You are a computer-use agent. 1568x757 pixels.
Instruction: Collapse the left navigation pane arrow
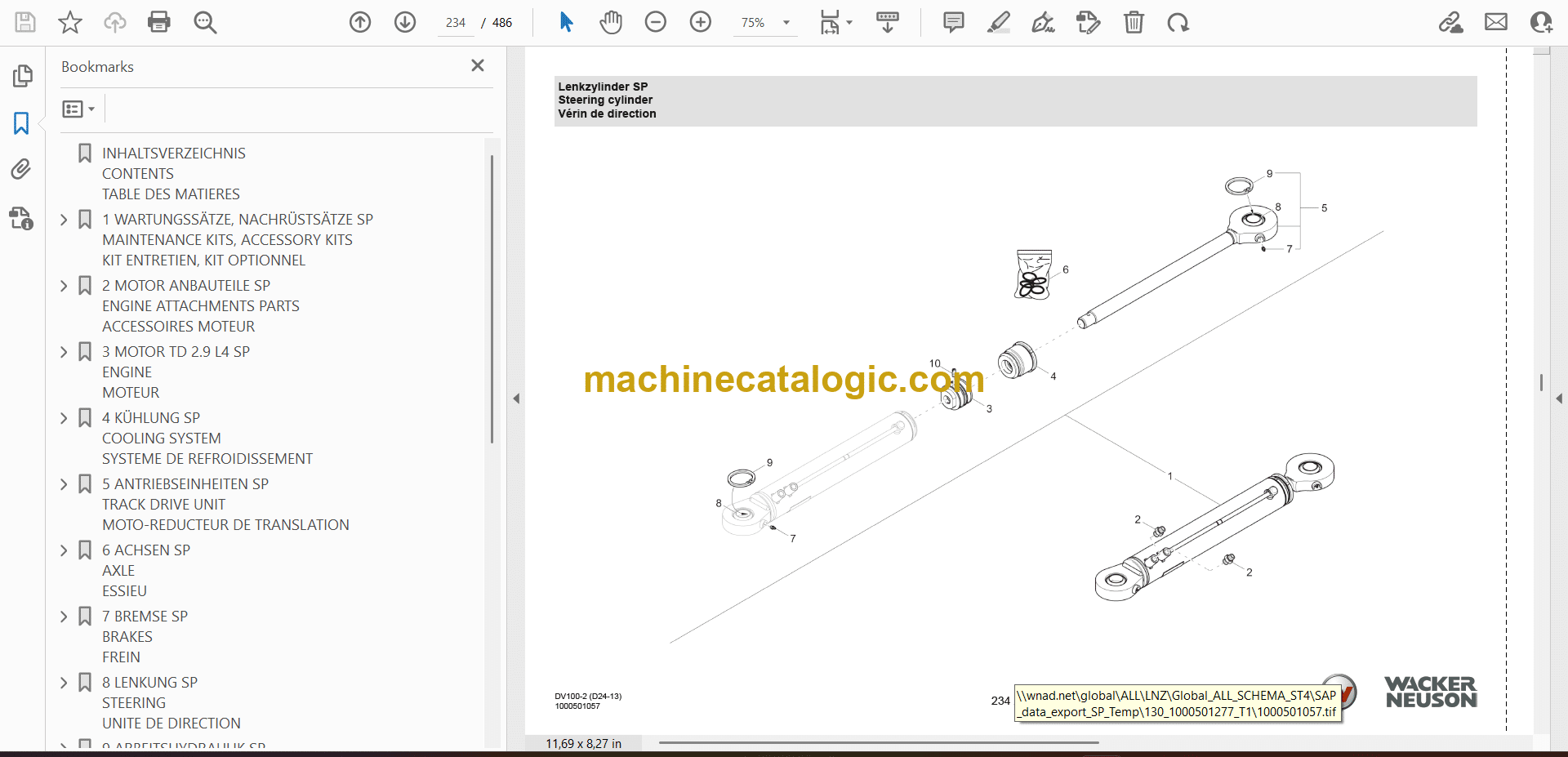516,399
